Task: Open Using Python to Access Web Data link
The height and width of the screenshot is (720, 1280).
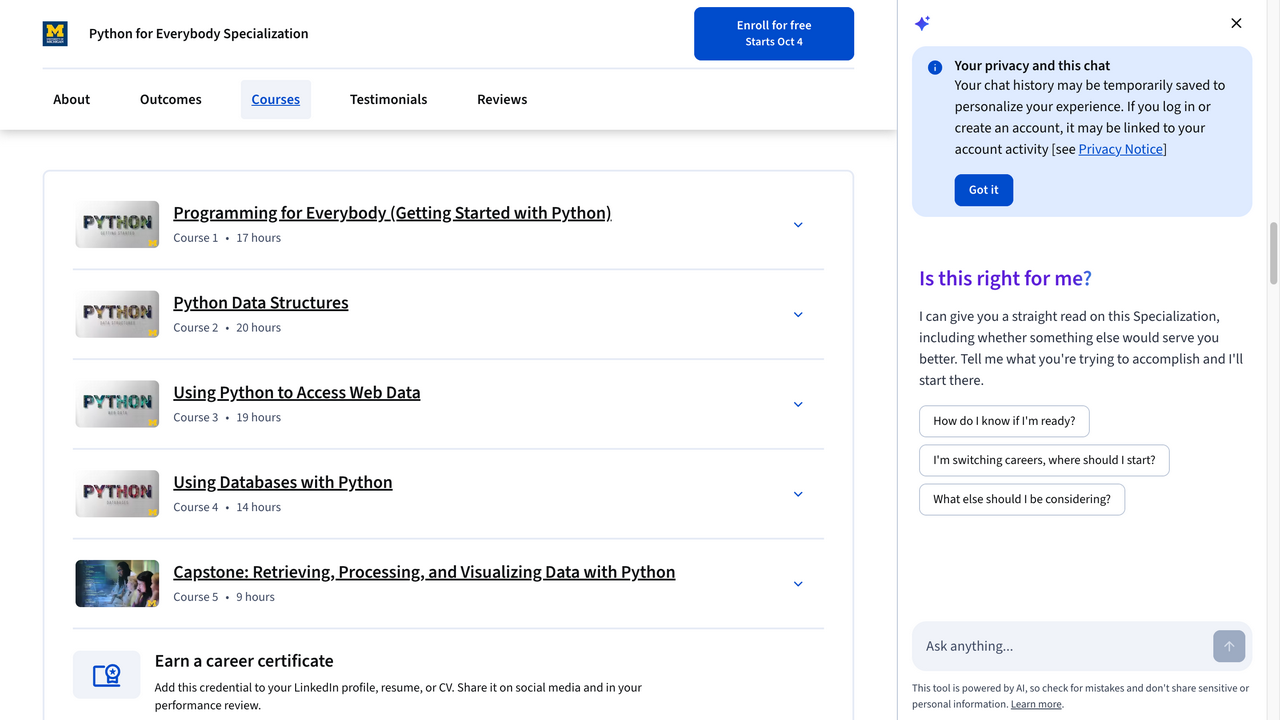Action: coord(297,393)
